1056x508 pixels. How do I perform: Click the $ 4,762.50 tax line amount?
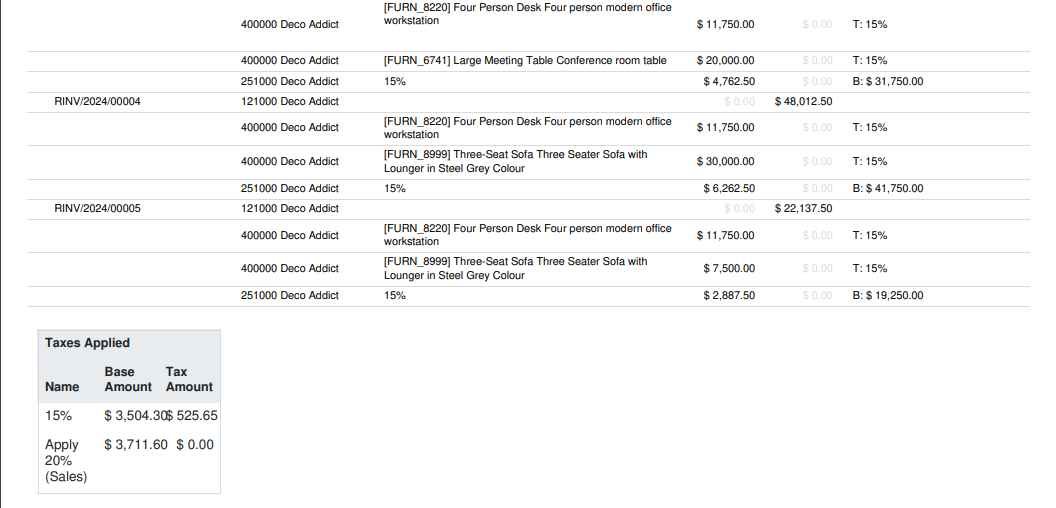729,82
